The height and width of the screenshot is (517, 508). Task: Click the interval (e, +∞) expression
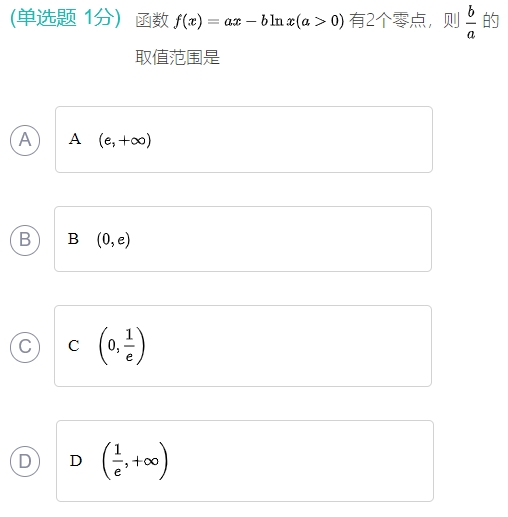125,140
